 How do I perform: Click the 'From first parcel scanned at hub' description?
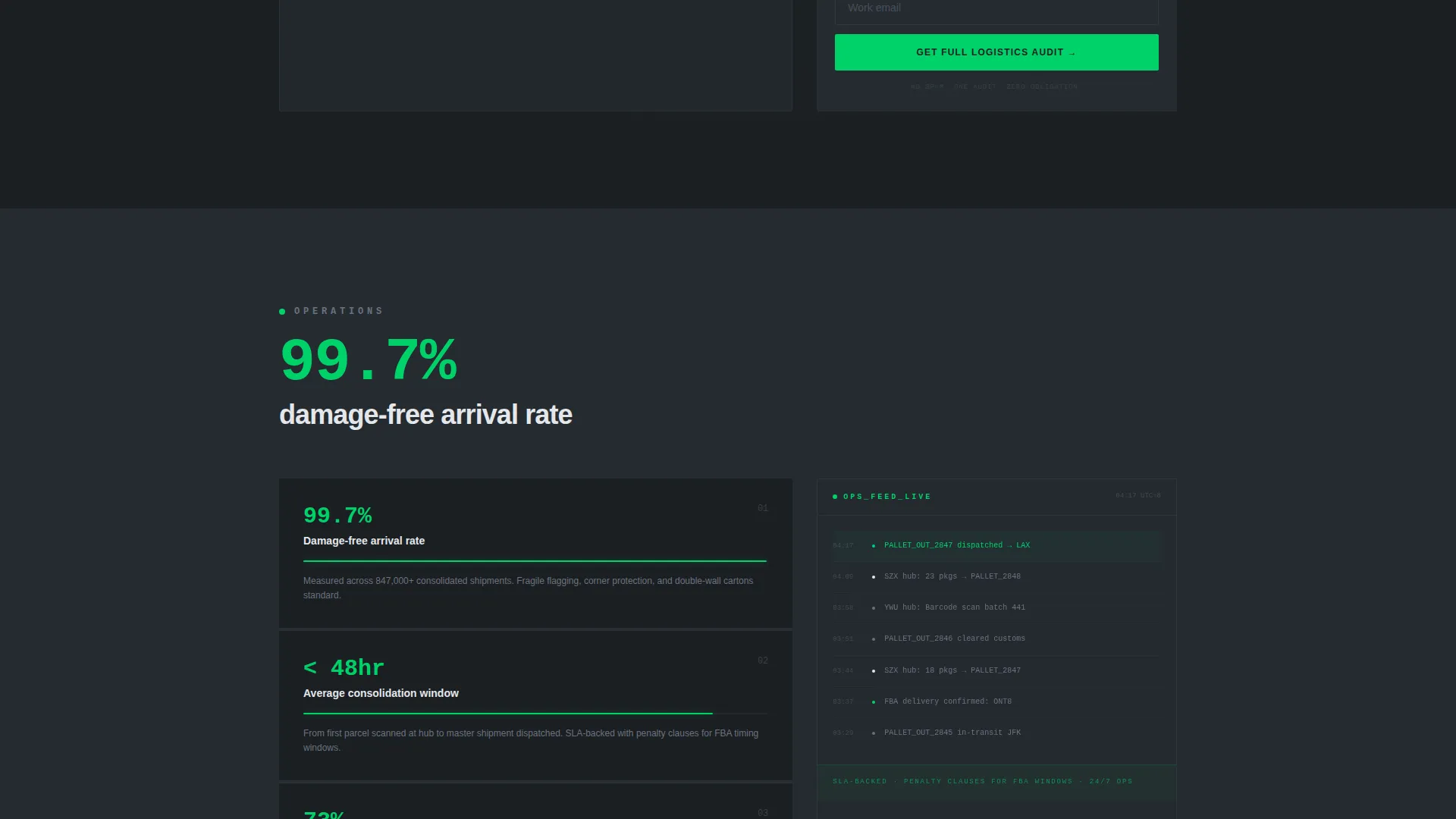[x=531, y=740]
